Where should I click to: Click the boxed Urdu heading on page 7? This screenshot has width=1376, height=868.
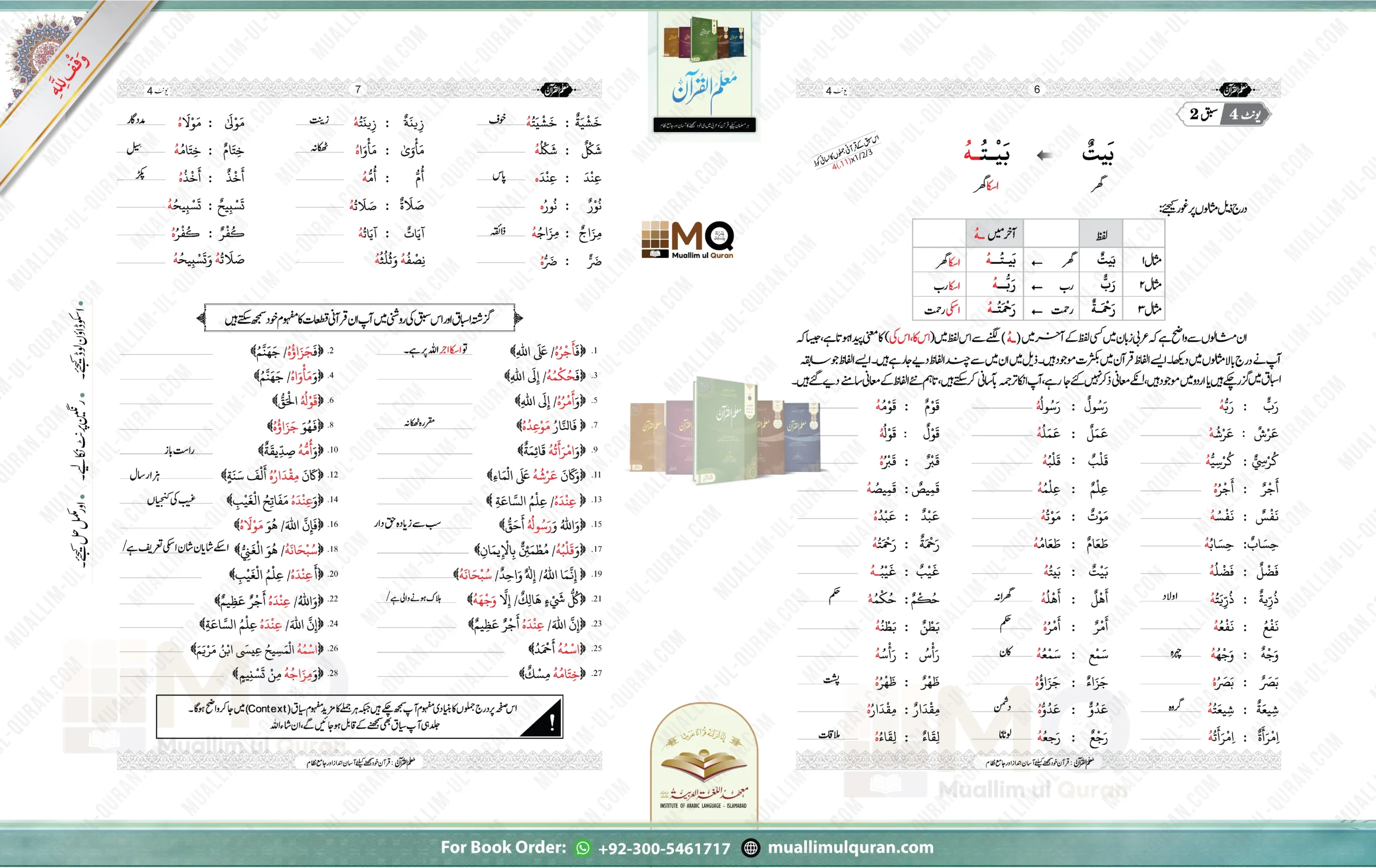(359, 318)
